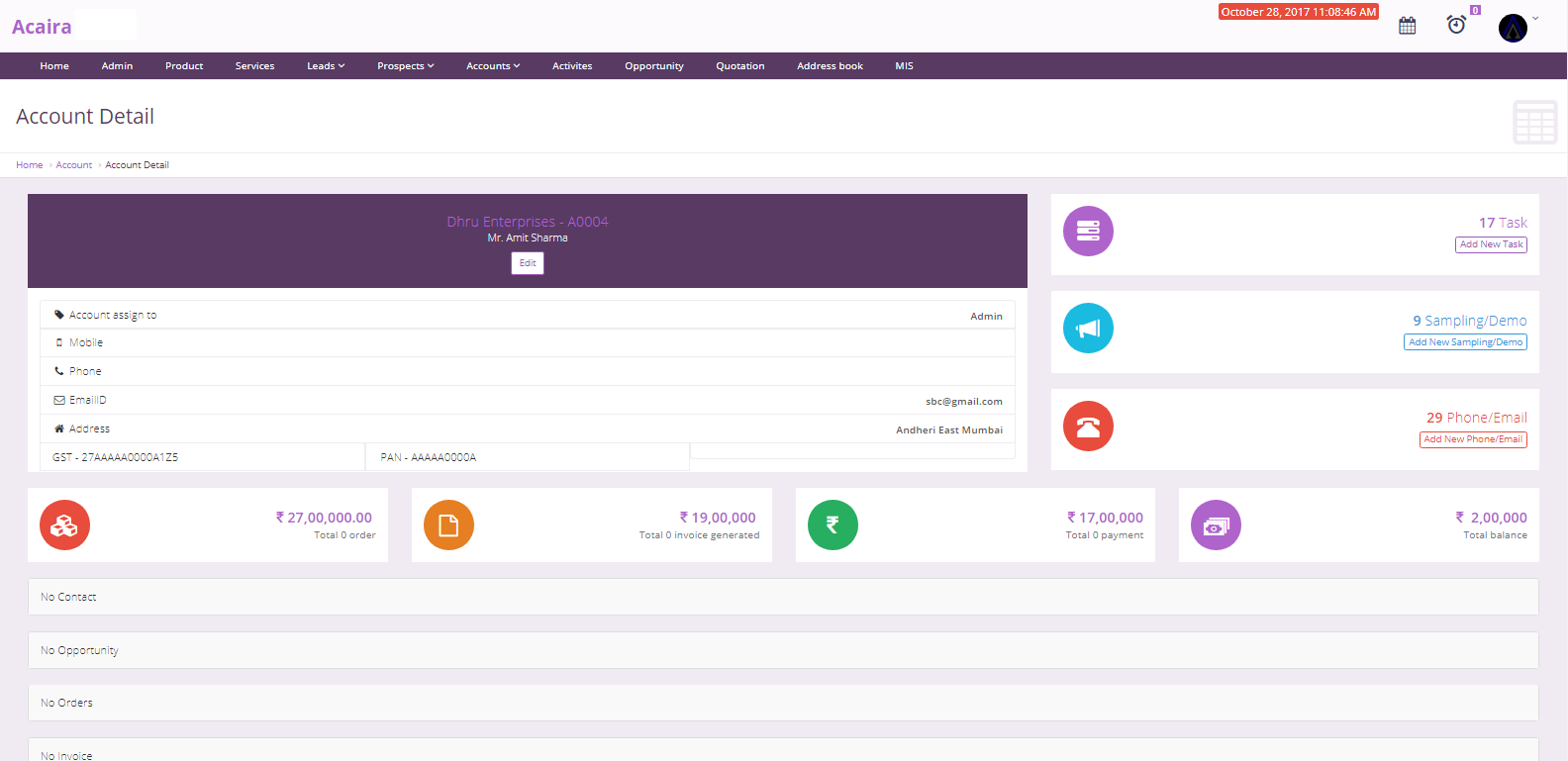Image resolution: width=1568 pixels, height=761 pixels.
Task: Click the Add New Task button
Action: (x=1491, y=244)
